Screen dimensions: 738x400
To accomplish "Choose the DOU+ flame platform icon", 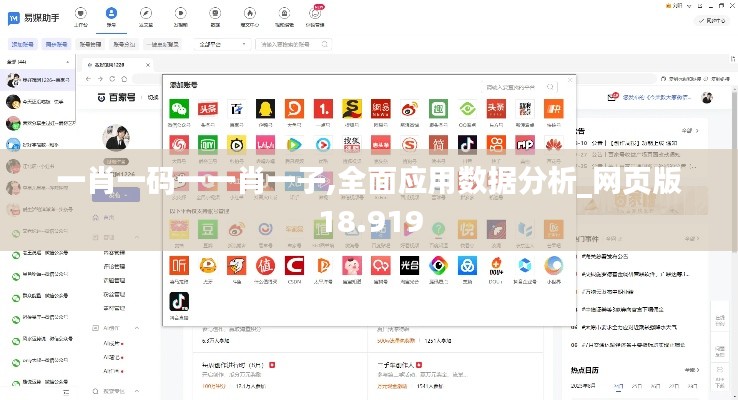I will (496, 266).
